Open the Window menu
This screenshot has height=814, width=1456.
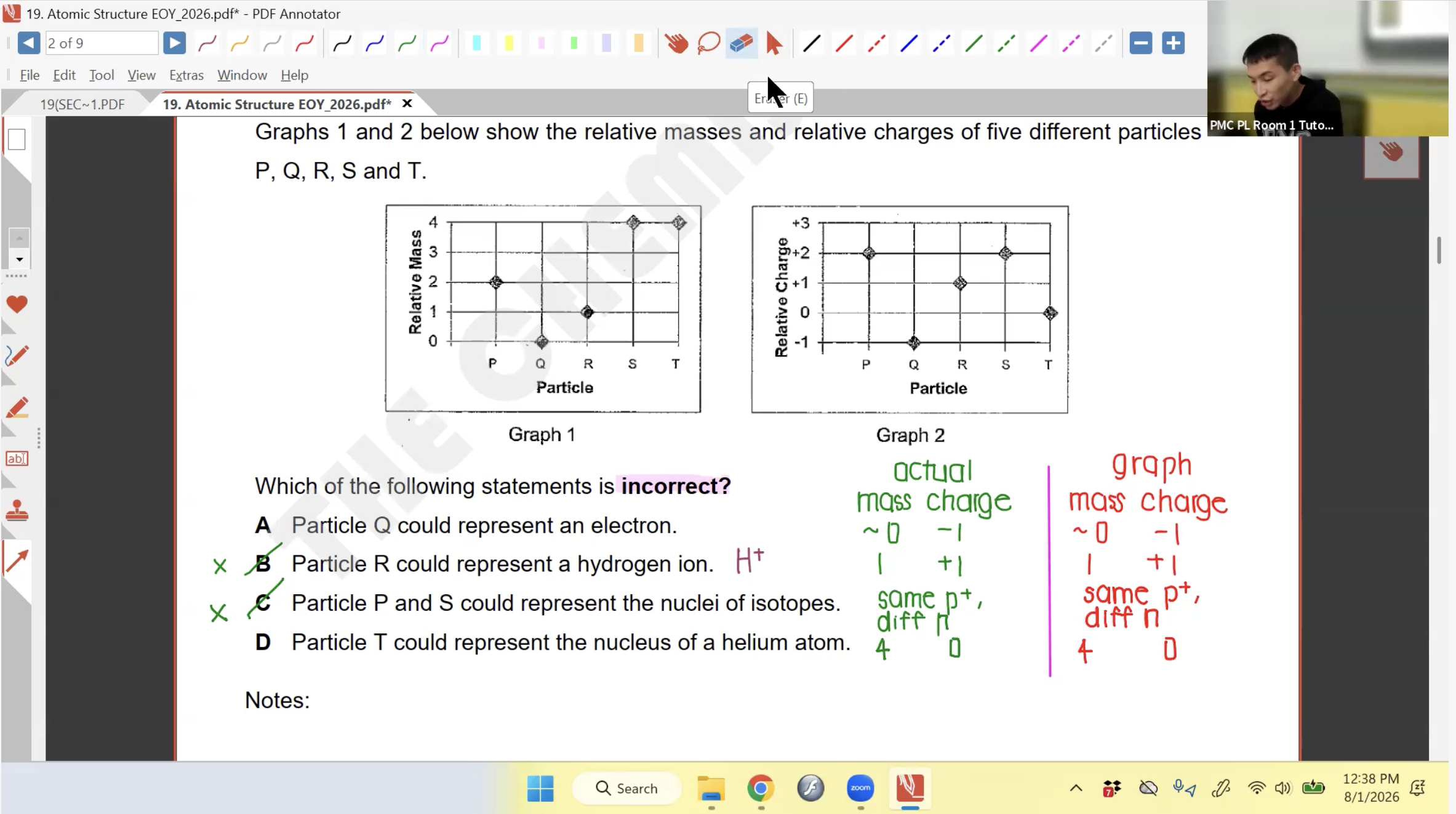coord(242,75)
